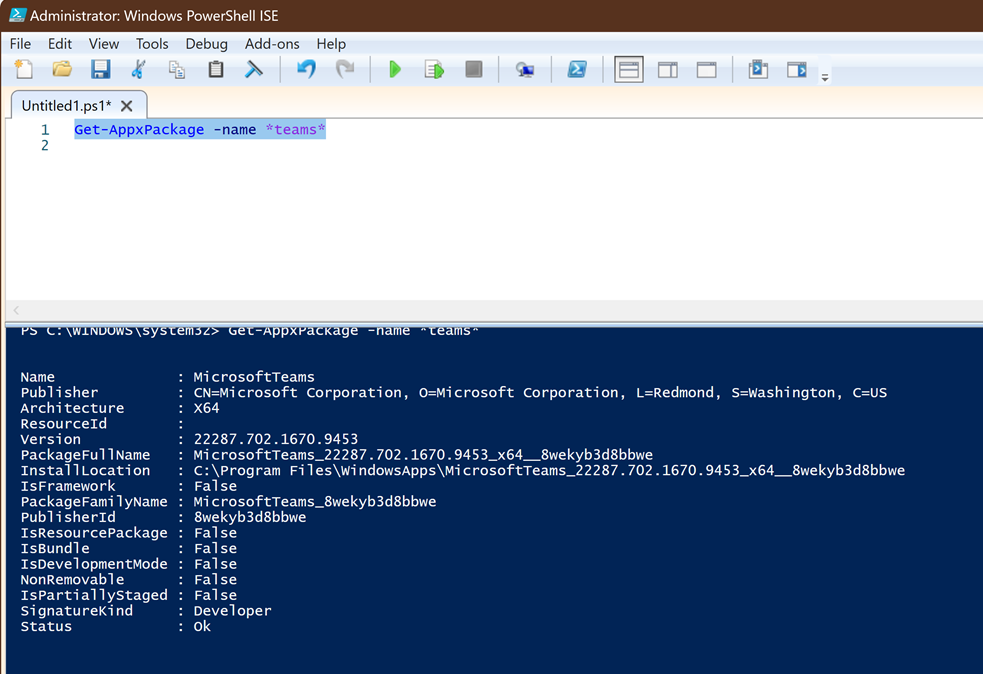Create a new script with New icon
The height and width of the screenshot is (674, 983).
click(x=24, y=69)
